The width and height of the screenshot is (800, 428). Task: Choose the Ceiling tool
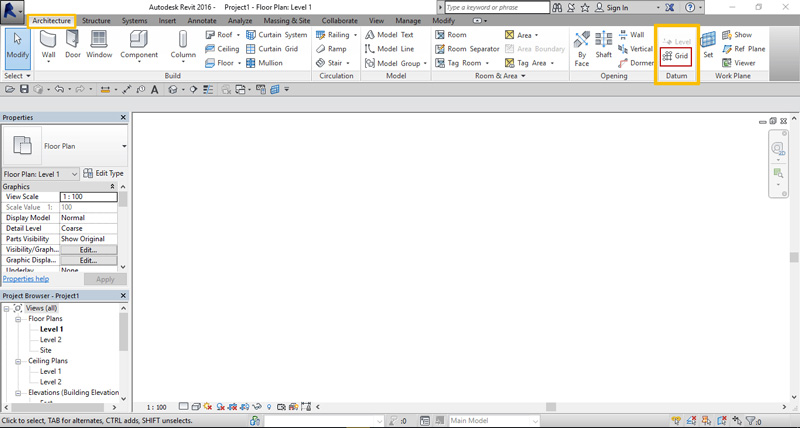(x=222, y=49)
